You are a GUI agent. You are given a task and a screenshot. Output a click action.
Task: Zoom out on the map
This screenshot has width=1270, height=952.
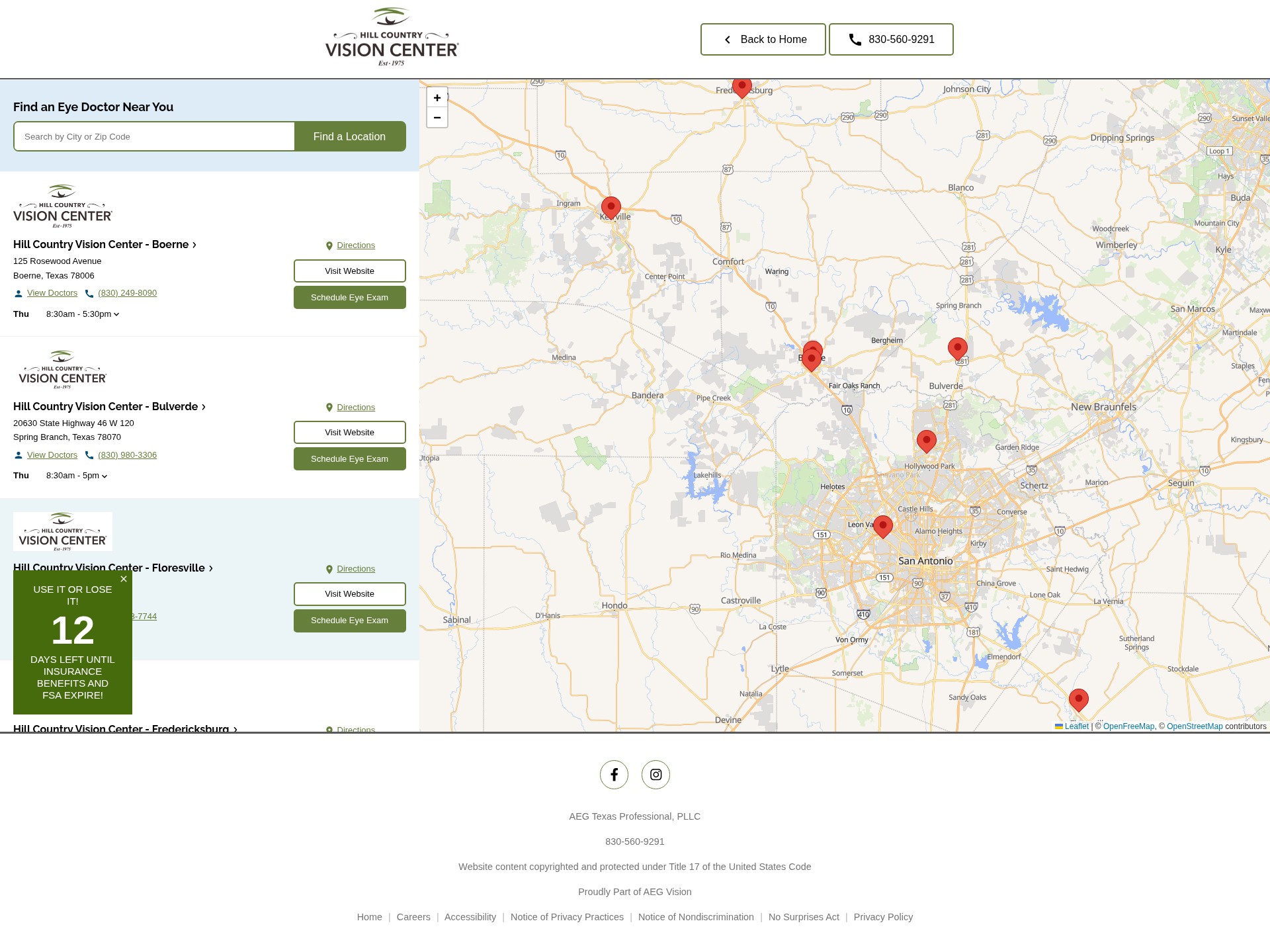tap(437, 117)
